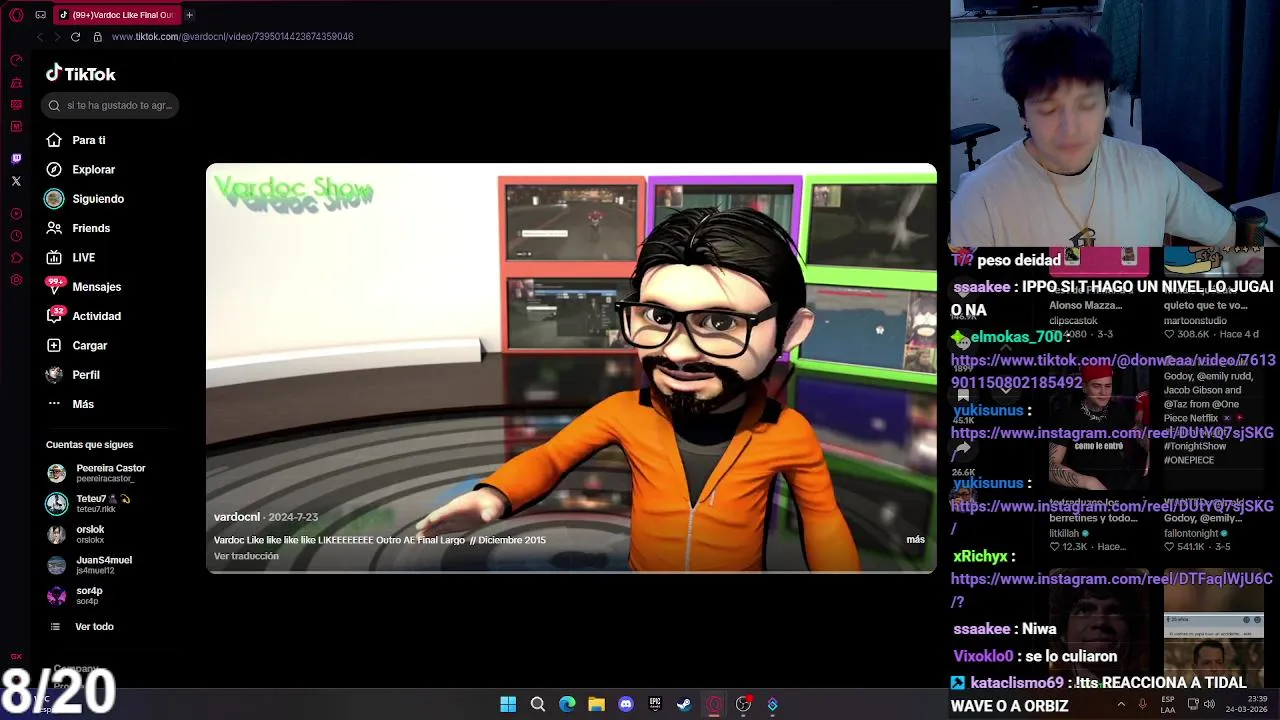This screenshot has height=720, width=1280.
Task: Click the microphone tray icon
Action: (1142, 705)
